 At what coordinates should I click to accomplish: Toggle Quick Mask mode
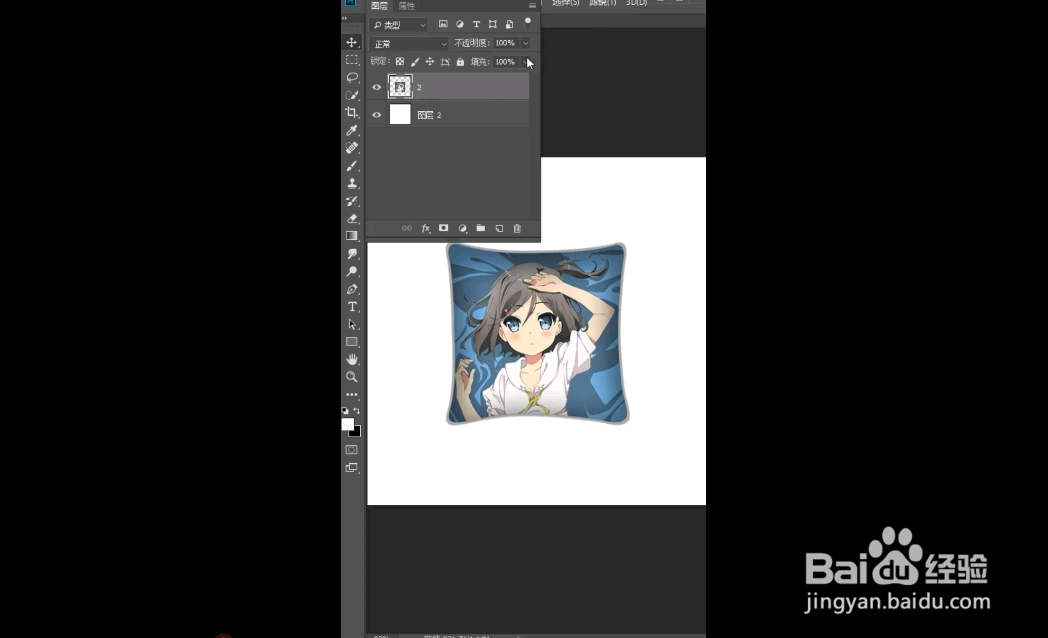pos(352,450)
